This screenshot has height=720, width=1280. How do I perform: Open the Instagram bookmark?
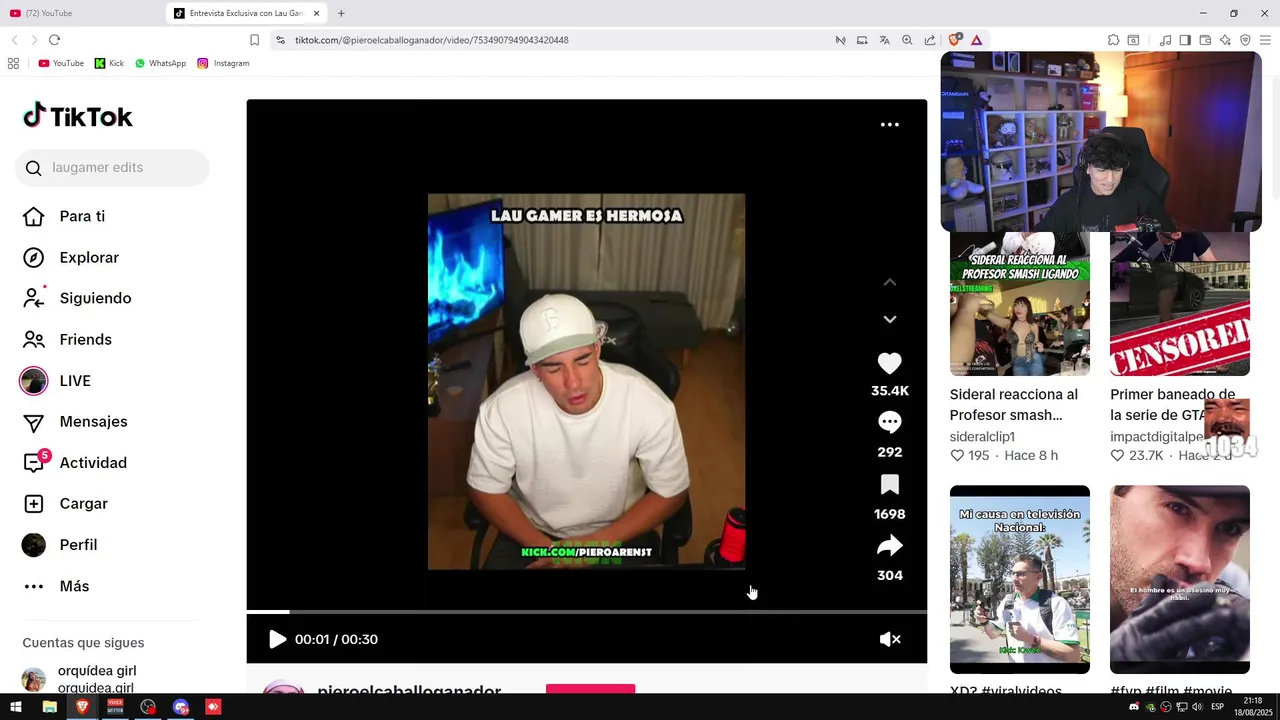click(223, 63)
